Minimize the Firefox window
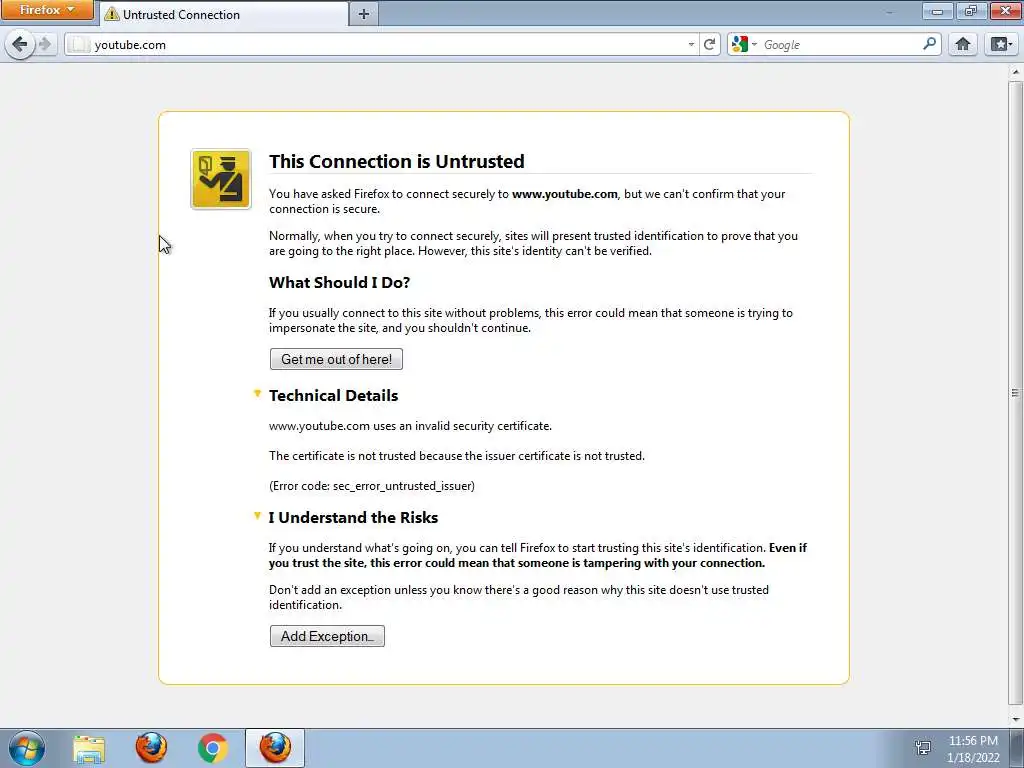Screen dimensions: 1024x768 point(938,11)
